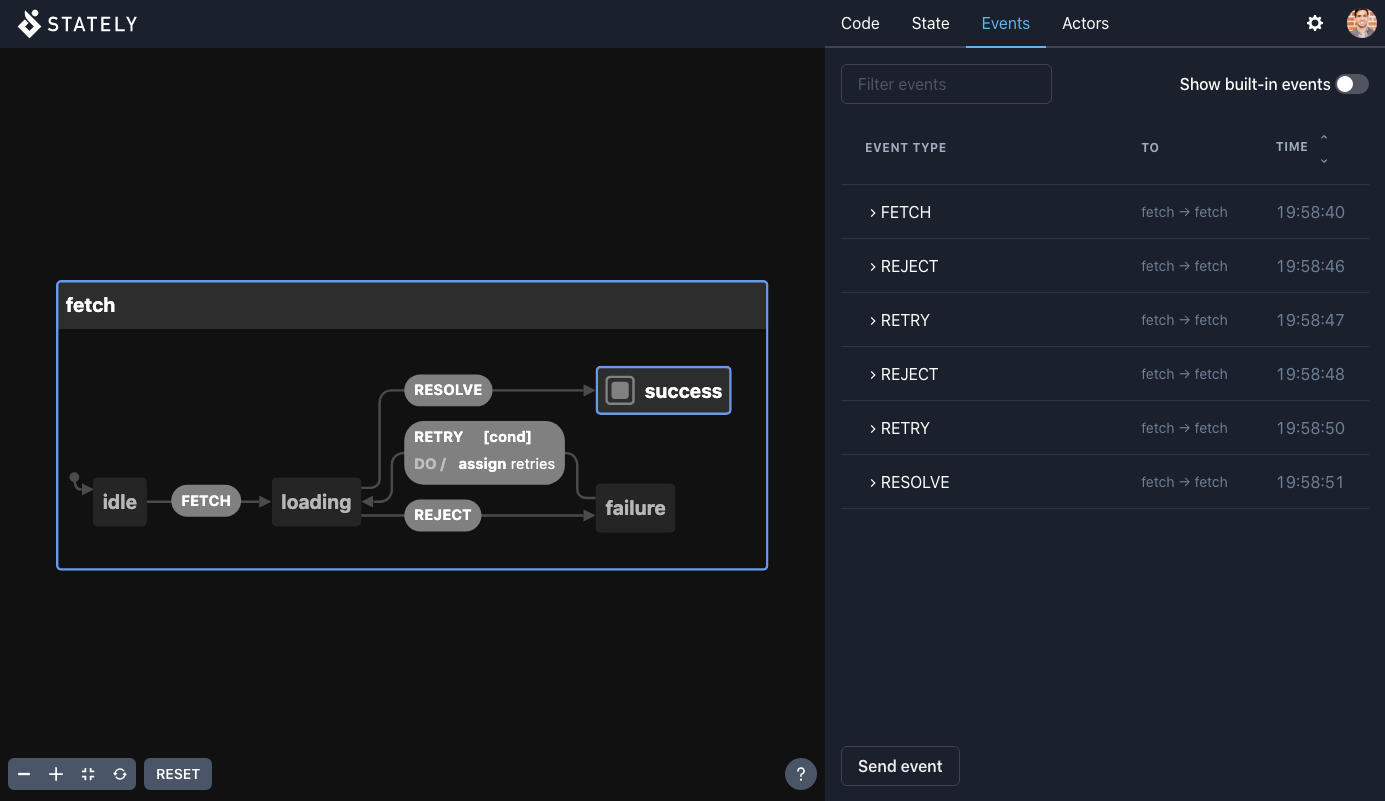Click the Stately logo
Screen dimensions: 1385x801
click(x=78, y=23)
